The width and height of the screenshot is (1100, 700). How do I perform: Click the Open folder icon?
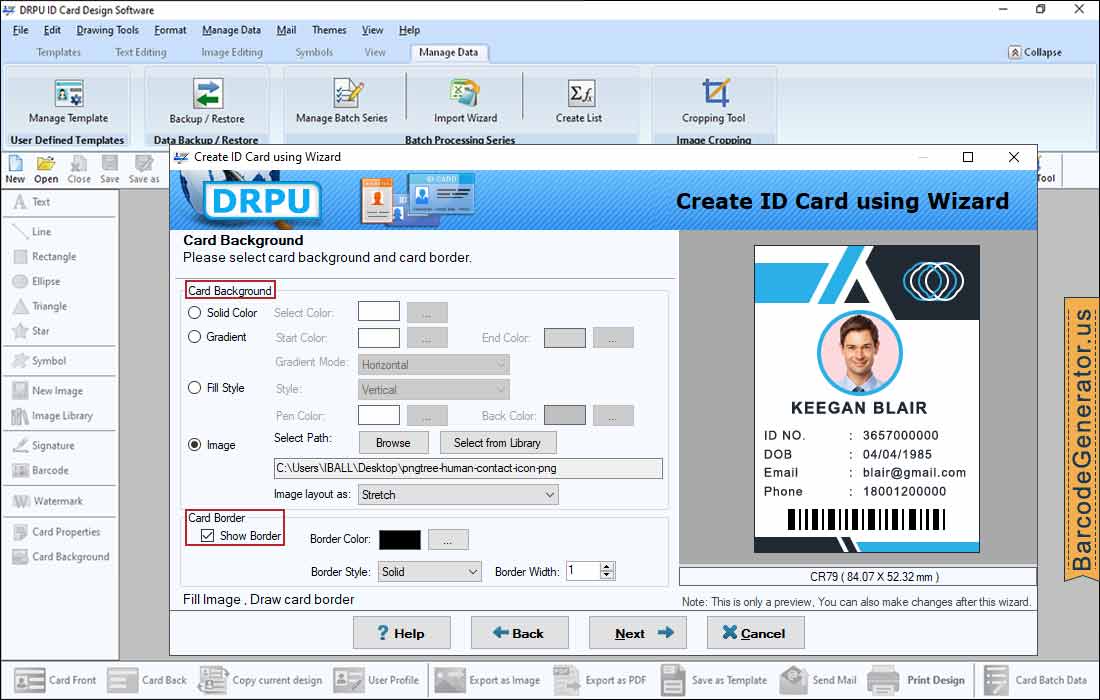click(46, 169)
